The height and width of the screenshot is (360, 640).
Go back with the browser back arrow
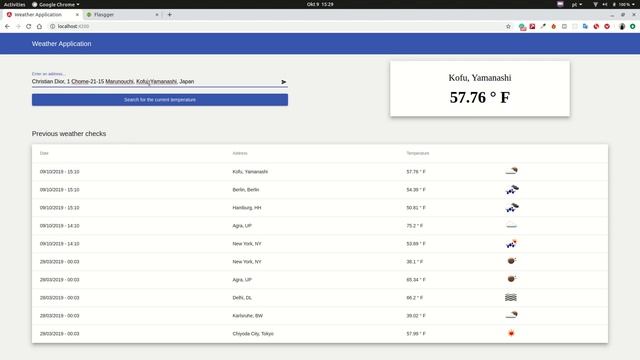[7, 26]
